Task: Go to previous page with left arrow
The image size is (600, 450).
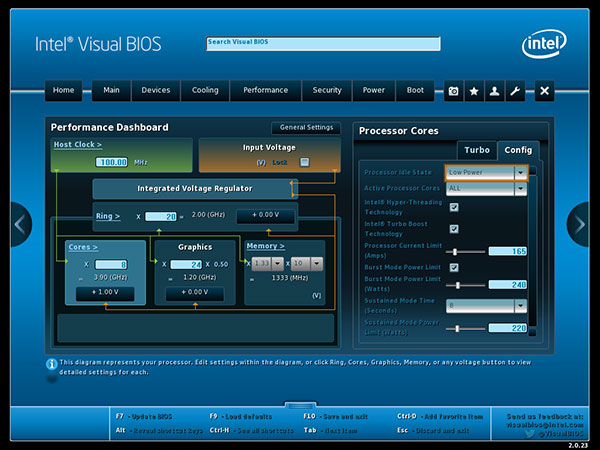Action: (x=20, y=224)
